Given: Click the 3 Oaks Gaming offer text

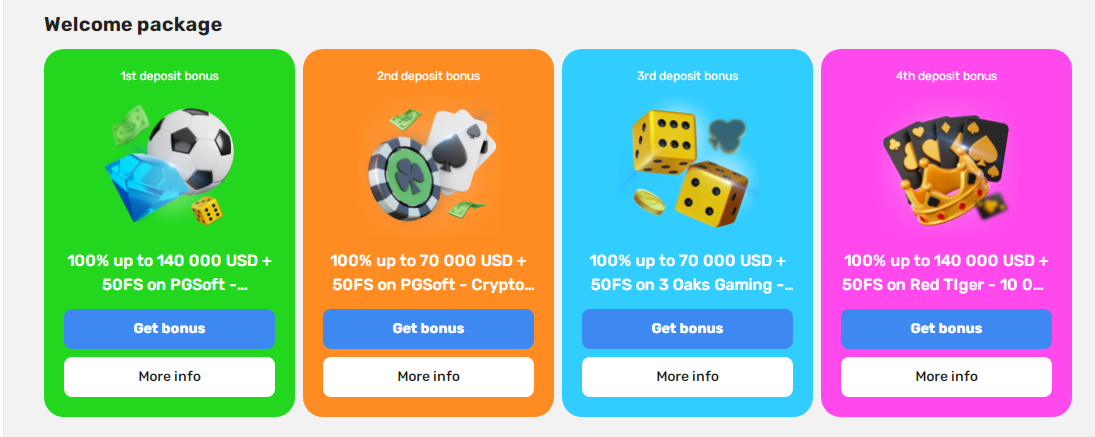Looking at the screenshot, I should [x=687, y=272].
